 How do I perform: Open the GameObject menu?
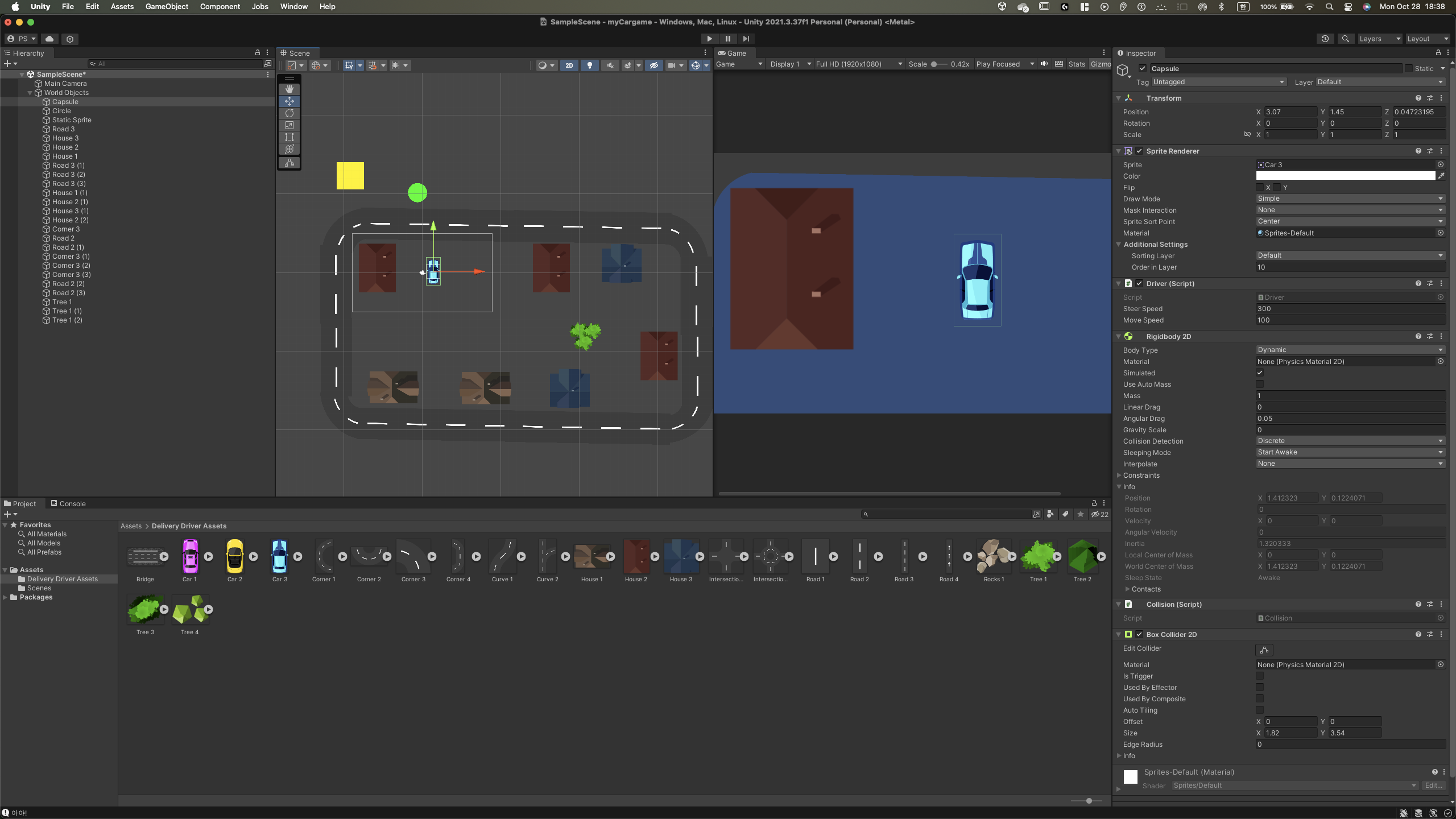pos(167,7)
